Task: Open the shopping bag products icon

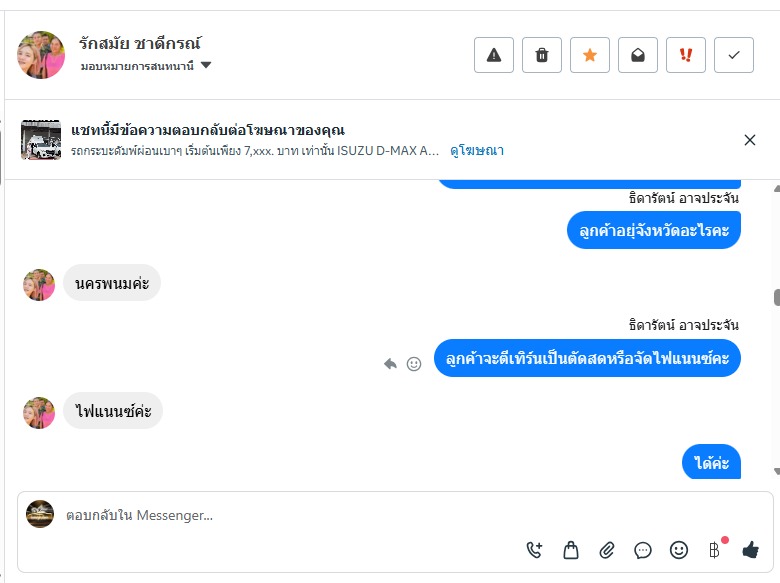Action: tap(571, 549)
